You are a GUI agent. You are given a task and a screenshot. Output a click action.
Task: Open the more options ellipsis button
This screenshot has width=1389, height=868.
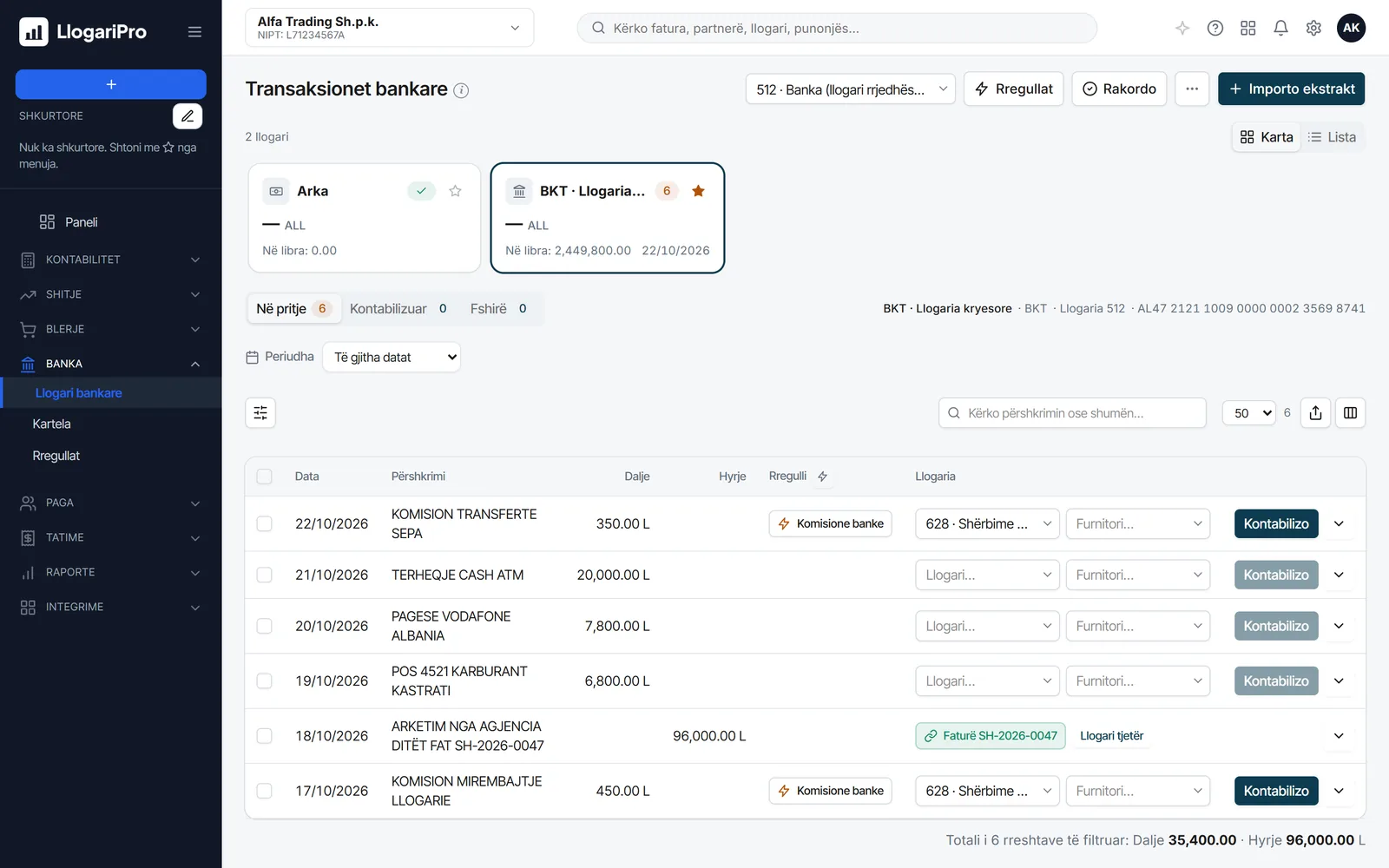click(1192, 89)
